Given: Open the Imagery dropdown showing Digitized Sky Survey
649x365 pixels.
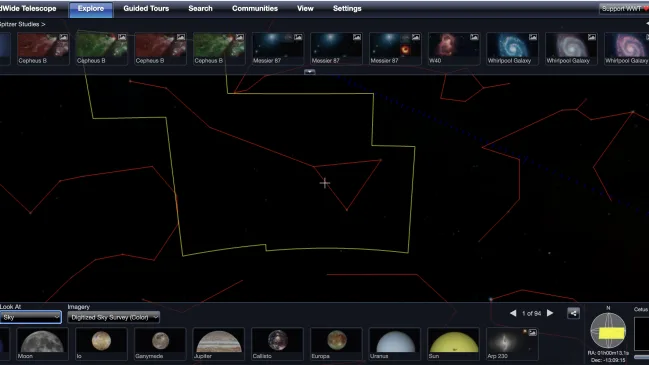Looking at the screenshot, I should (113, 317).
